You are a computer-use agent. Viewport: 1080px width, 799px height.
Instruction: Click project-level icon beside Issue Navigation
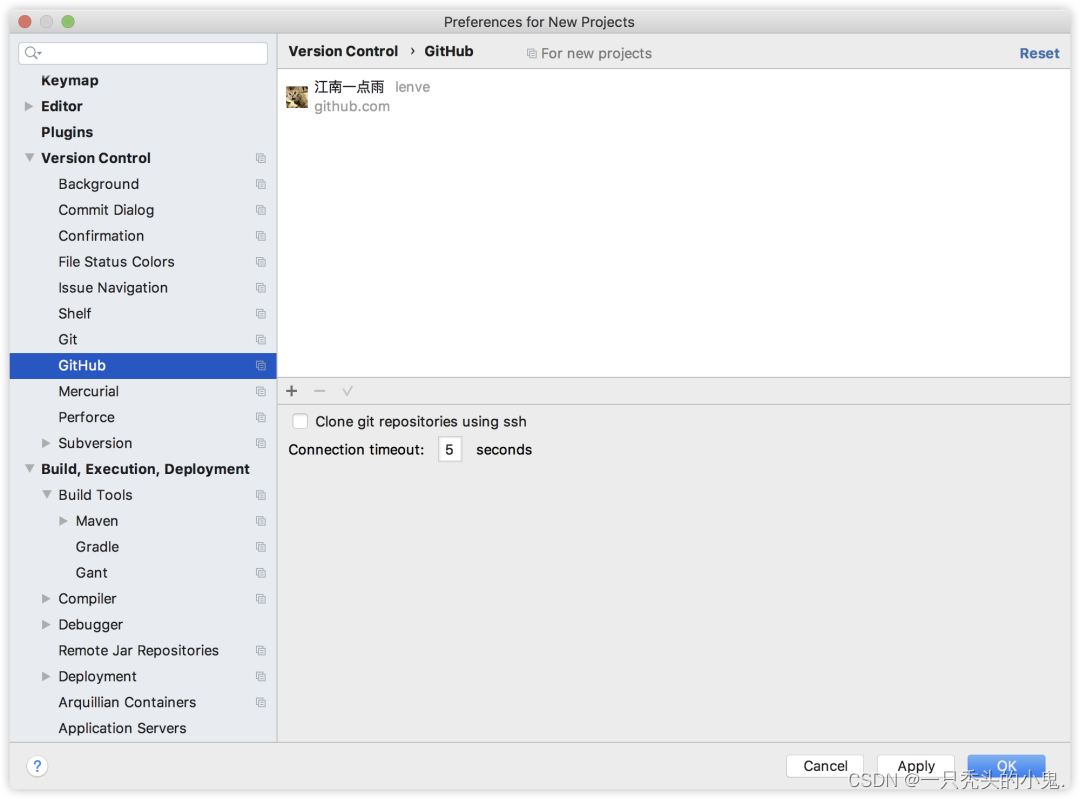[261, 288]
